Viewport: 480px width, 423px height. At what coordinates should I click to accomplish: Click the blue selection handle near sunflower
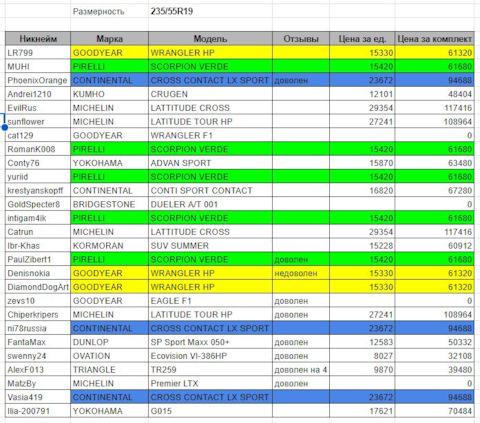click(5, 127)
